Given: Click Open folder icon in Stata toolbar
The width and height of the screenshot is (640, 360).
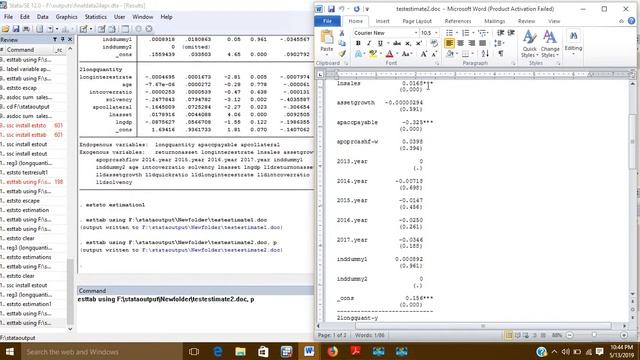Looking at the screenshot, I should click(5, 29).
